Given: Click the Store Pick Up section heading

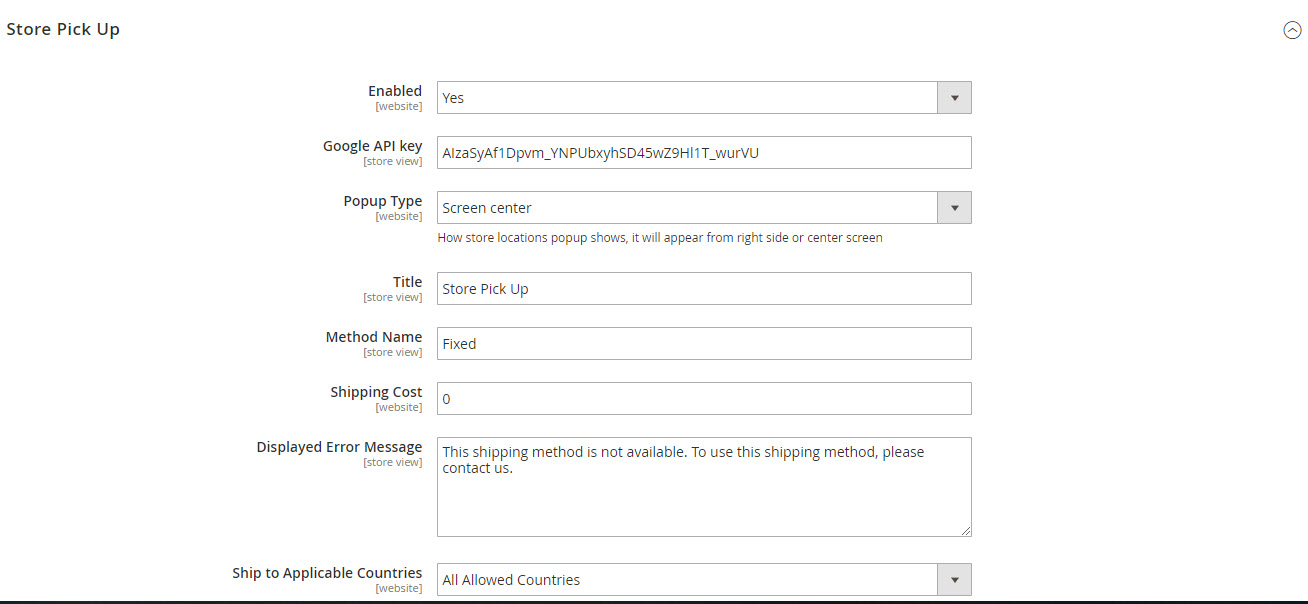Looking at the screenshot, I should 63,30.
